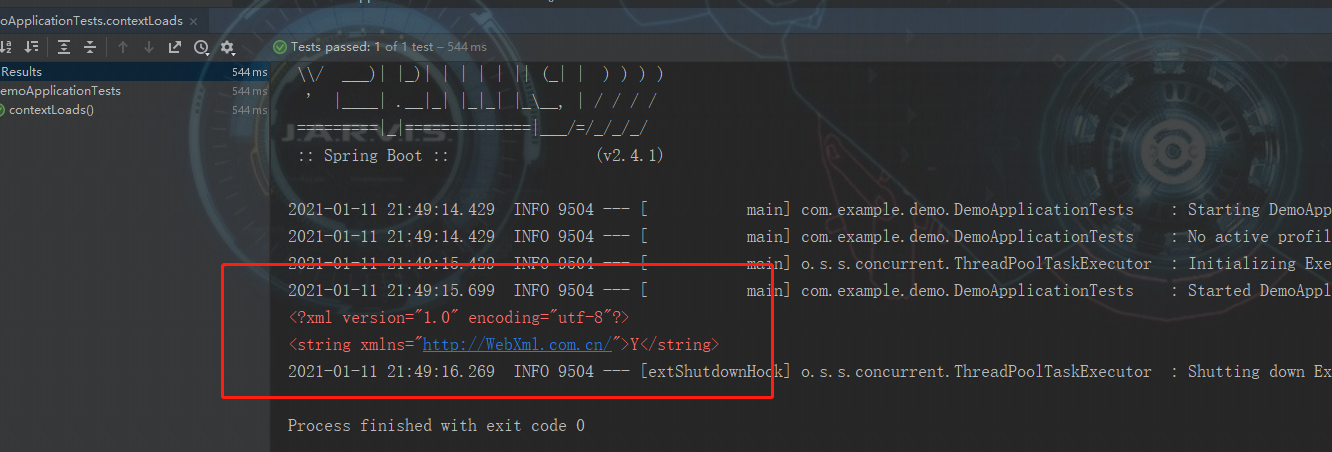The height and width of the screenshot is (452, 1332).
Task: Sort test results by duration
Action: pos(32,47)
